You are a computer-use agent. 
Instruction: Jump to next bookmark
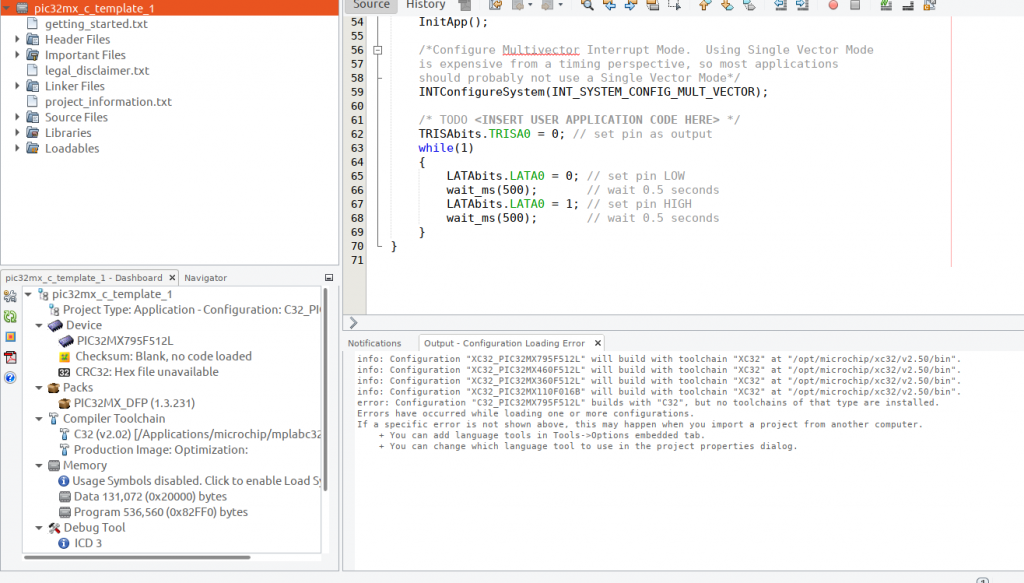(727, 5)
